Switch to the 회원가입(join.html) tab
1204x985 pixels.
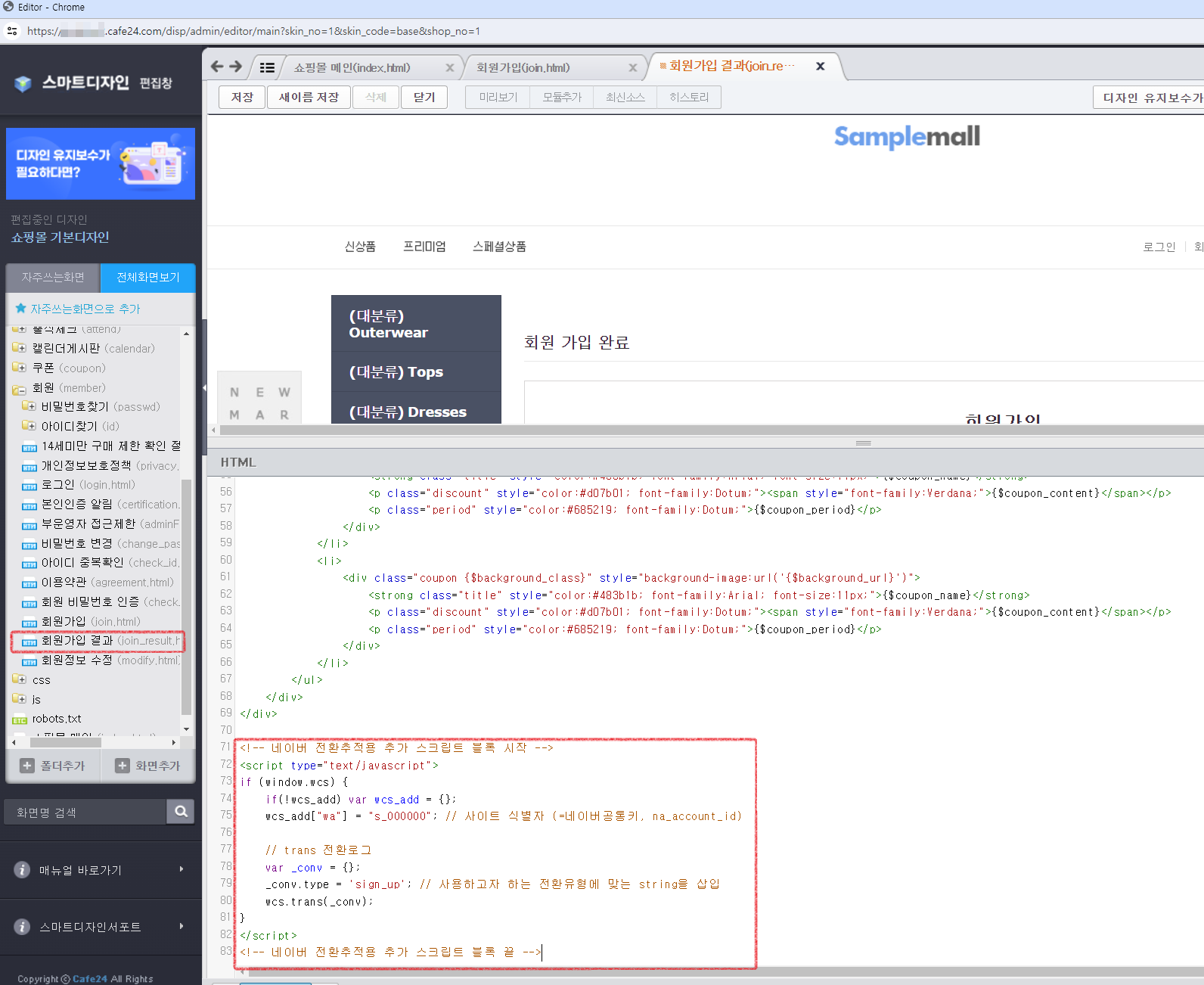[523, 67]
